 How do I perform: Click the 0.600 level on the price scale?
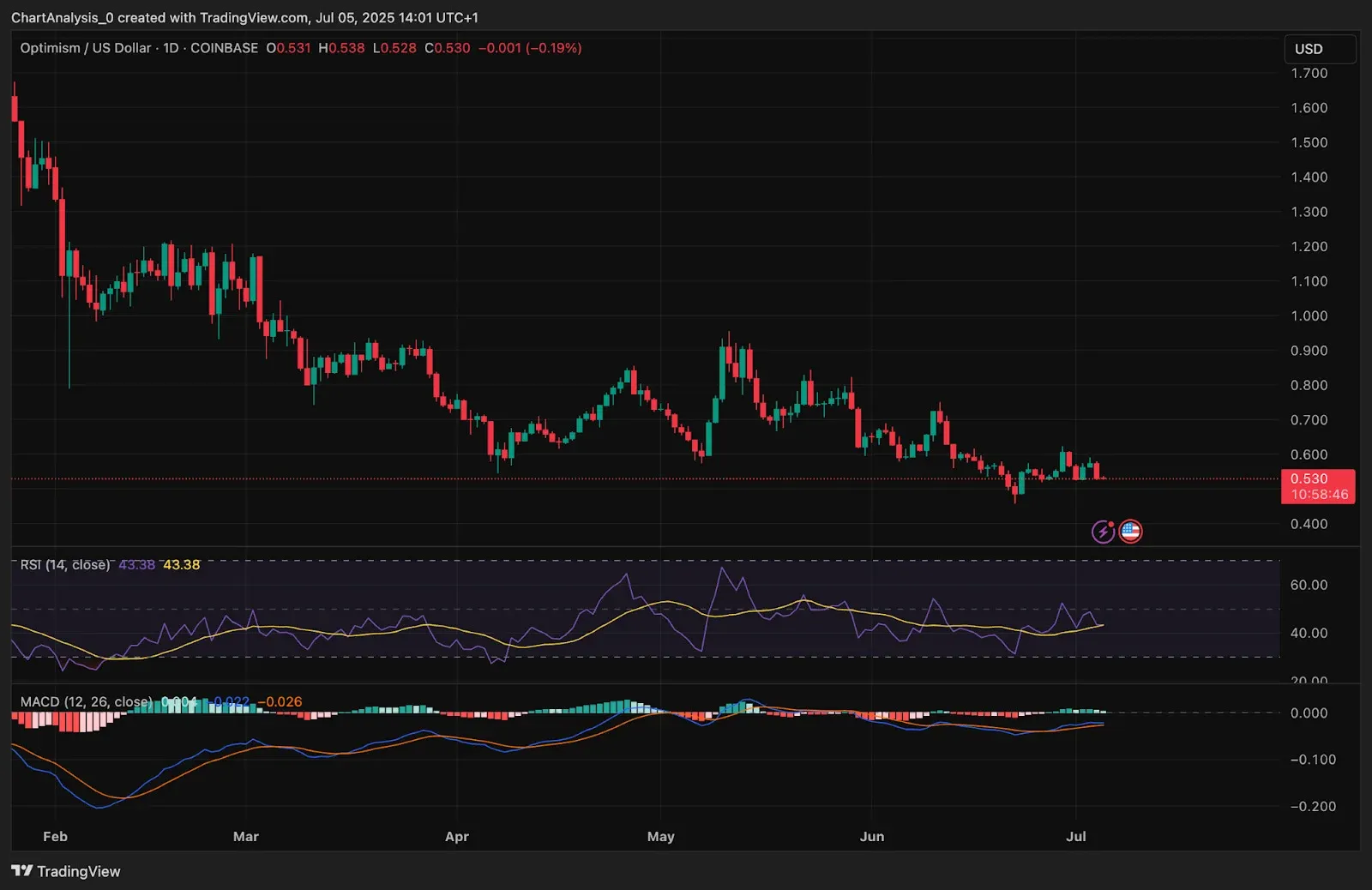point(1309,454)
